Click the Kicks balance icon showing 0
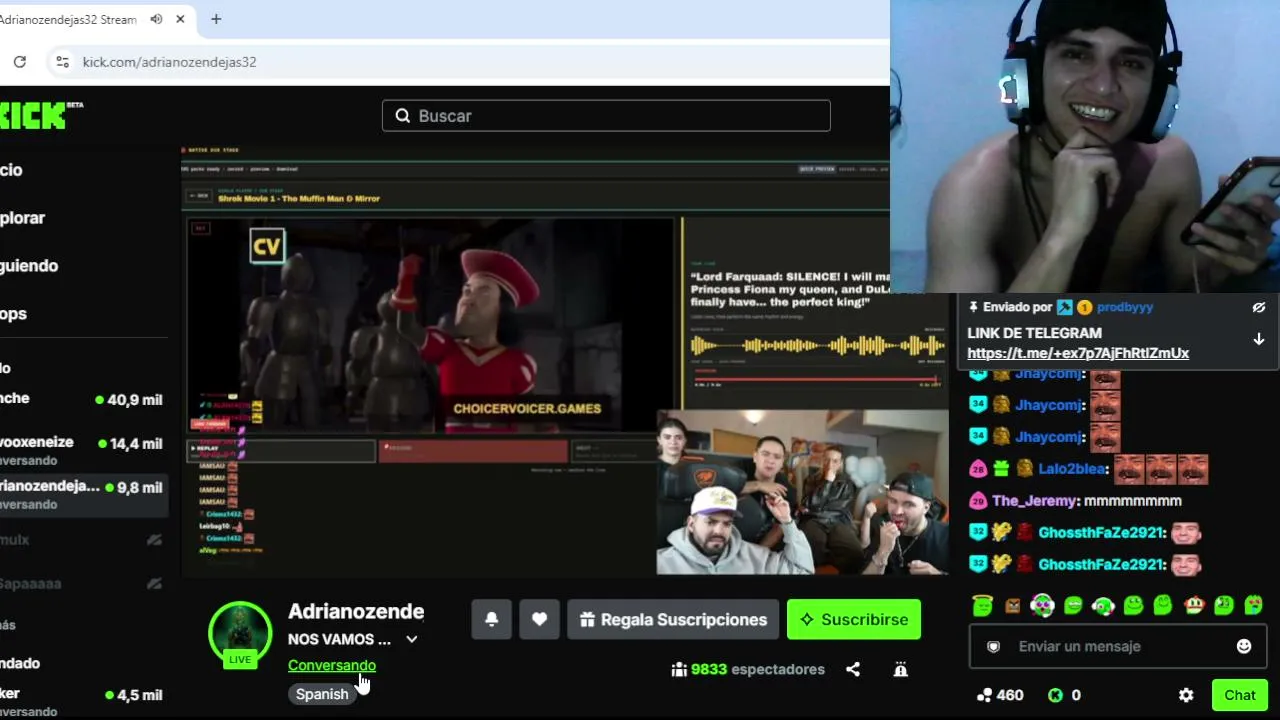 click(1055, 696)
